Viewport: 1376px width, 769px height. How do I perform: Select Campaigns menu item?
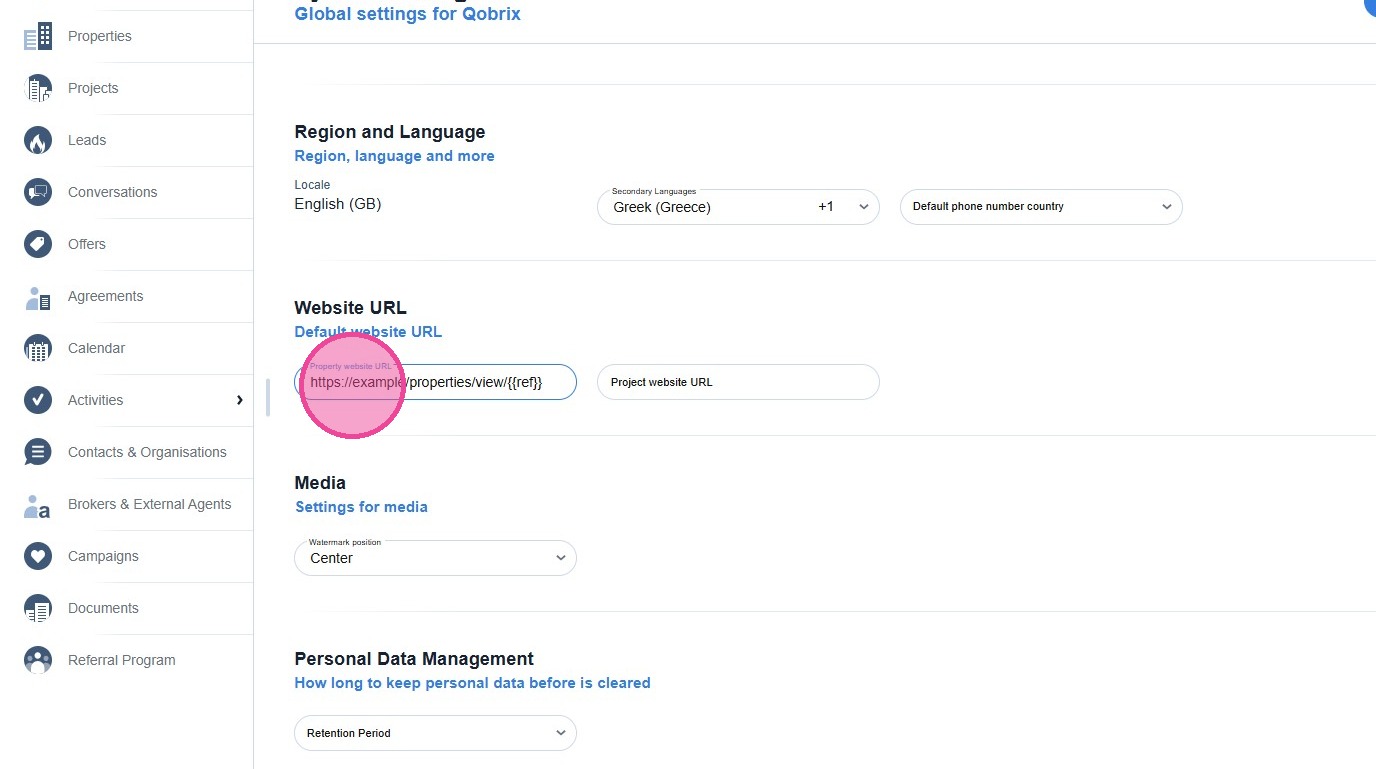coord(103,556)
